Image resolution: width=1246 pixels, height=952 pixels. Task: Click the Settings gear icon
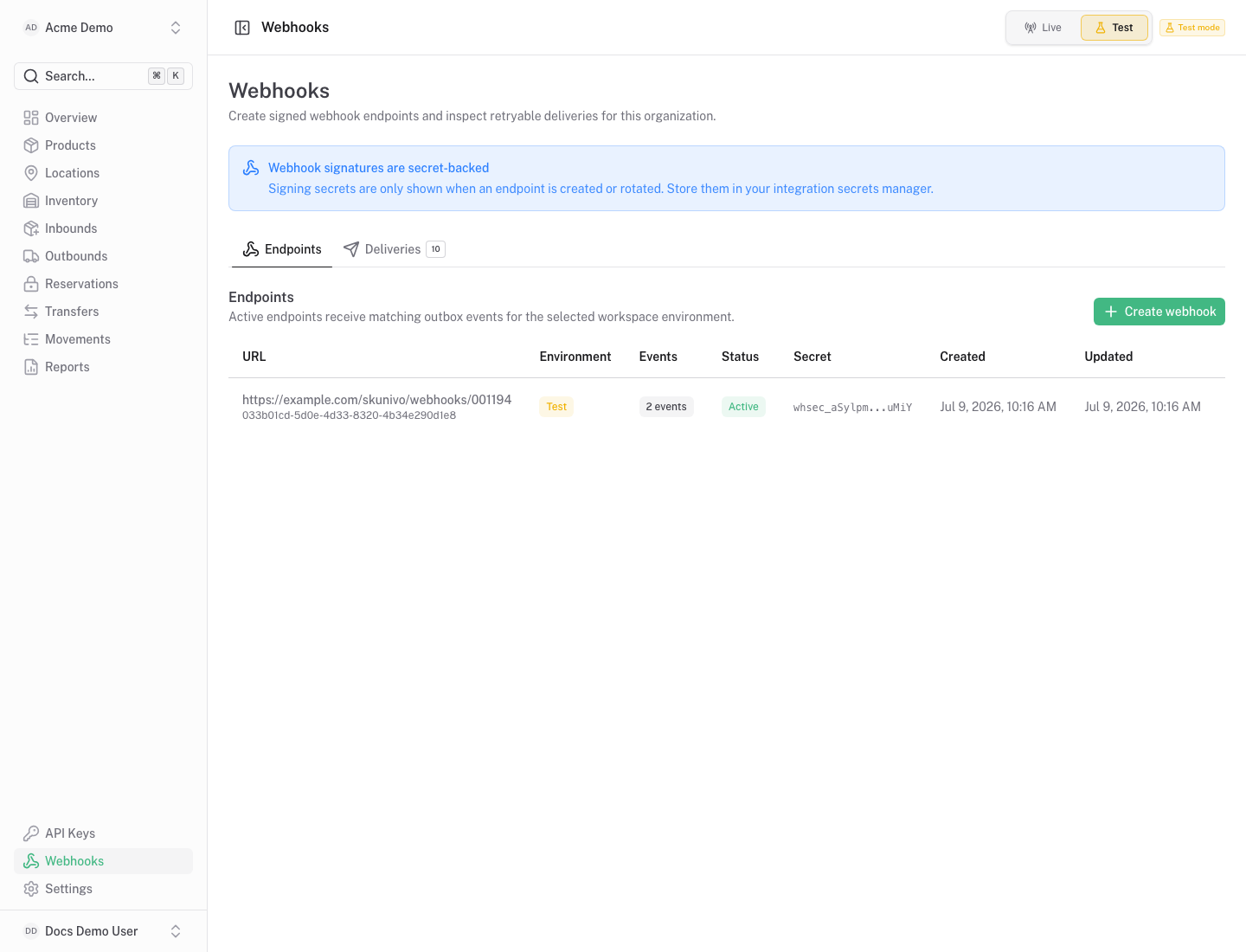(31, 889)
